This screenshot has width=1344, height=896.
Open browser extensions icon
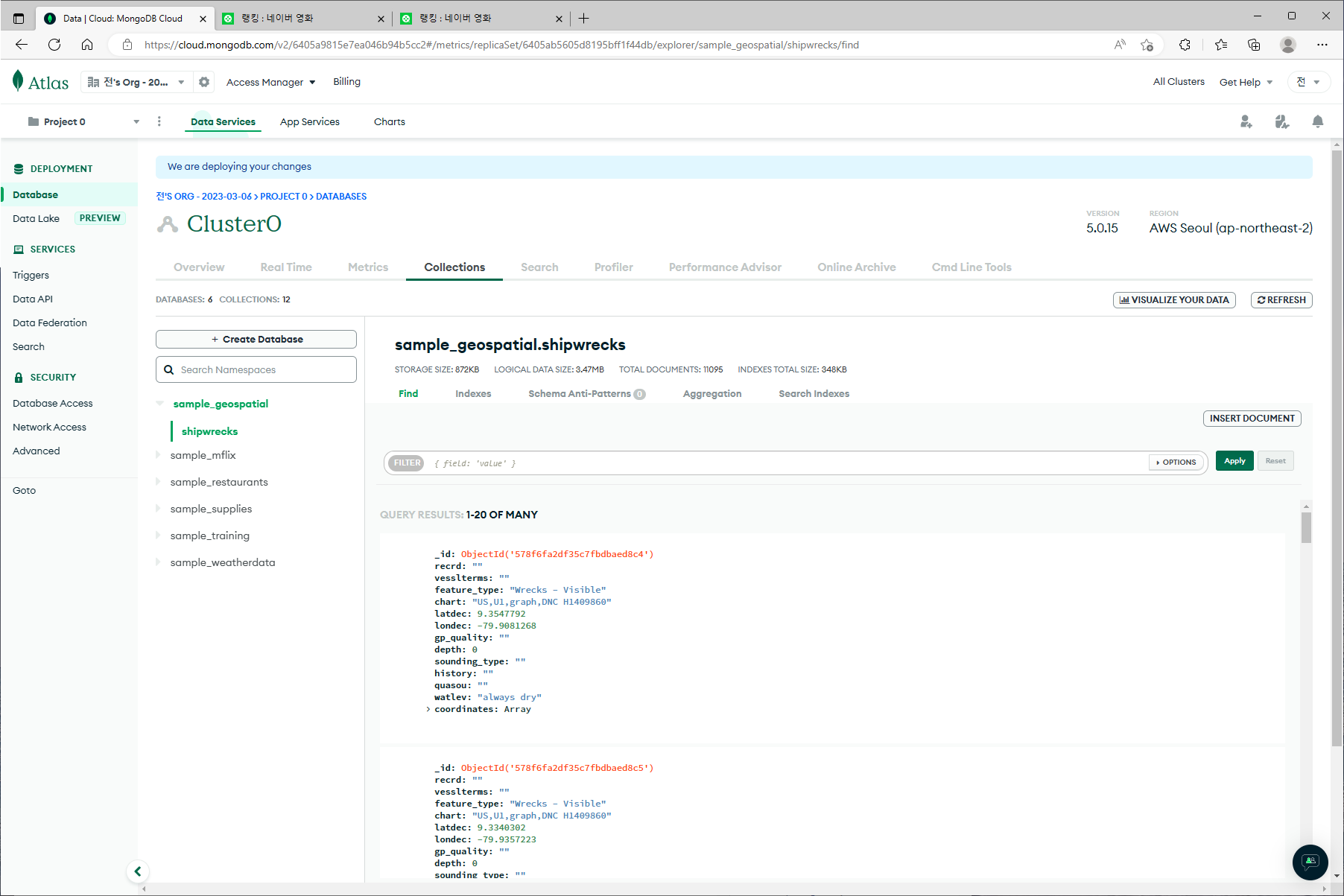pos(1185,45)
